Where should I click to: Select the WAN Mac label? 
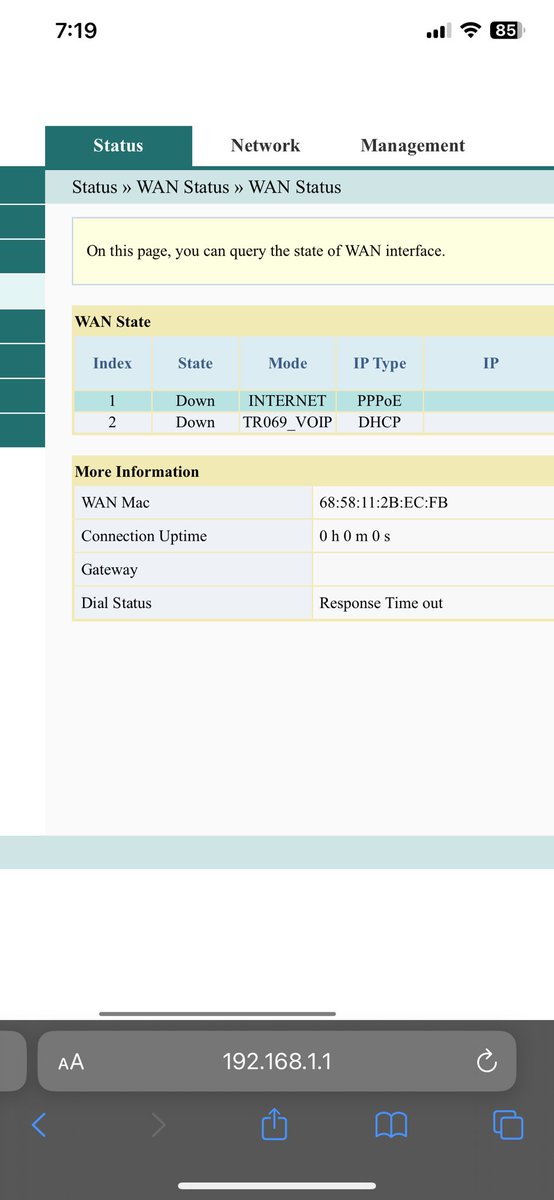click(115, 502)
